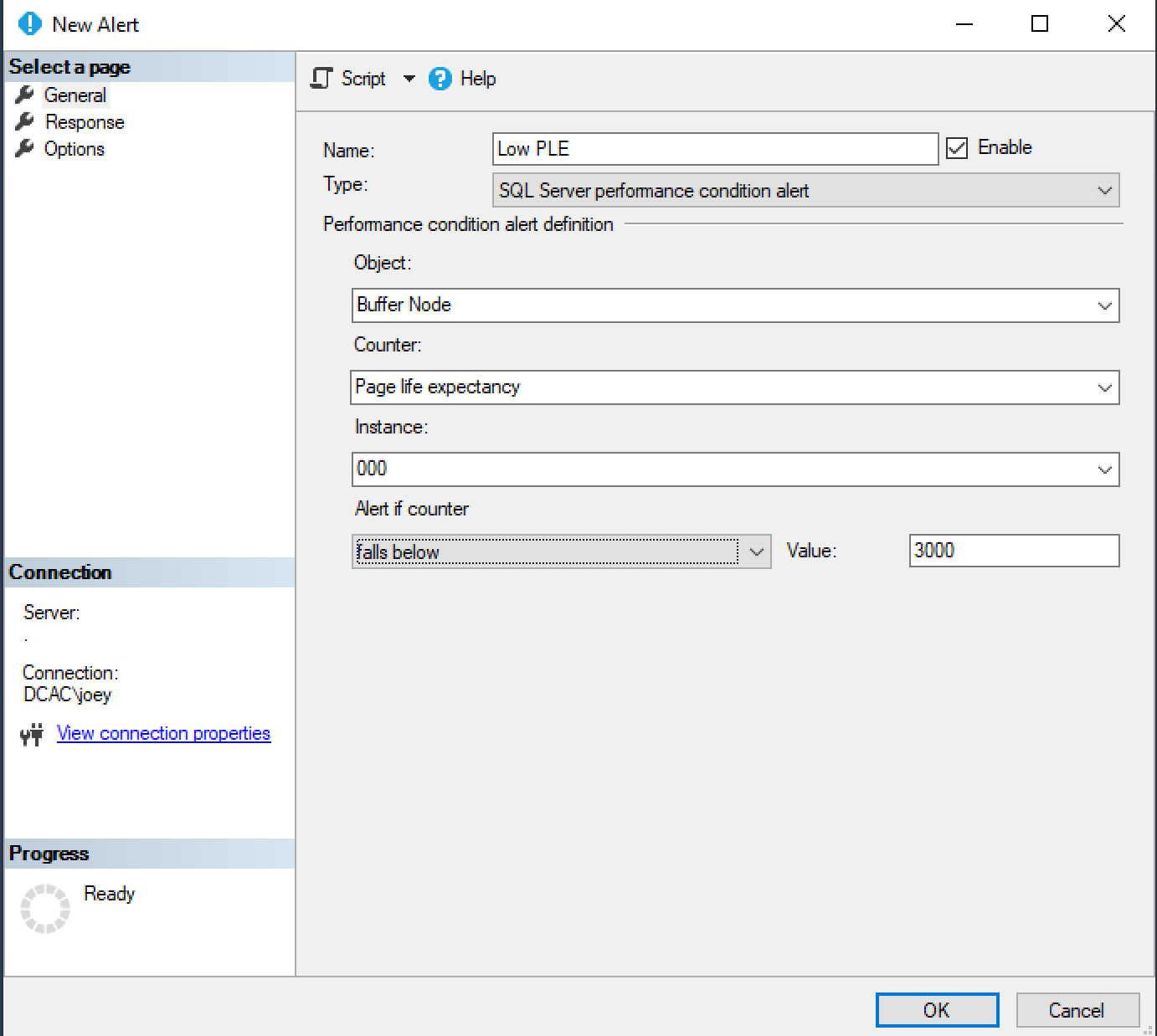Click the 'Server:' label
1157x1036 pixels.
tap(51, 613)
